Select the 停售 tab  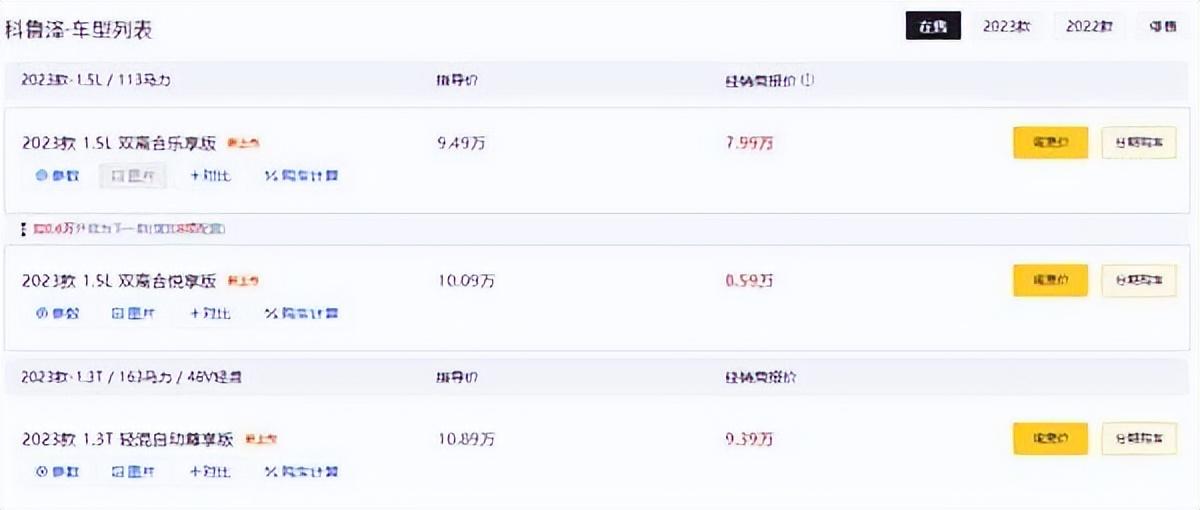click(1162, 27)
